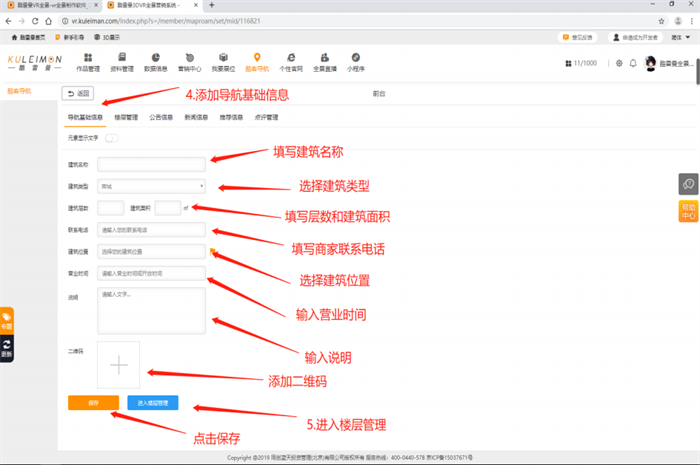Open the 'e' icon navigation item
Viewport: 700px width, 465px height.
(x=291, y=62)
